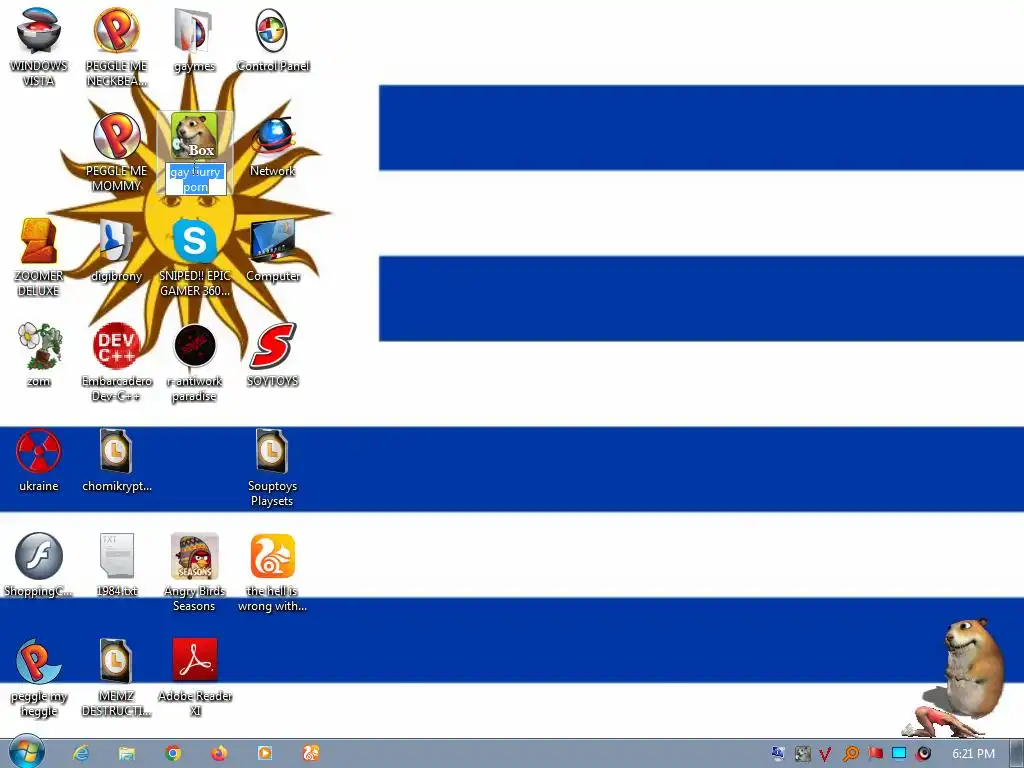Select the chomikrypt... desktop icon

(x=116, y=460)
